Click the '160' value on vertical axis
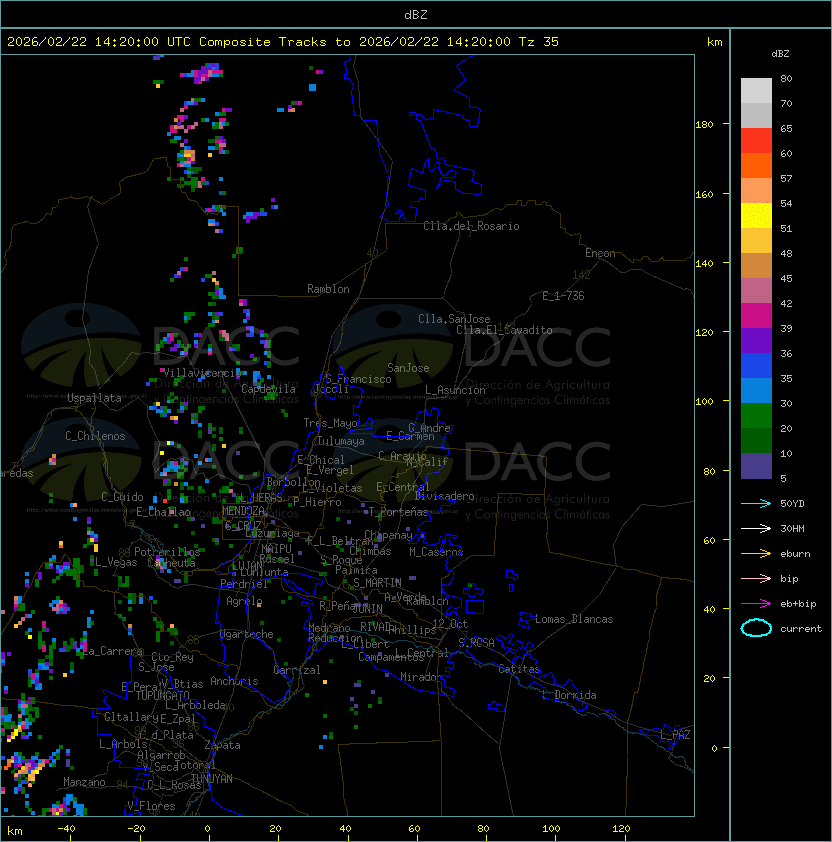Viewport: 832px width, 842px height. [704, 194]
